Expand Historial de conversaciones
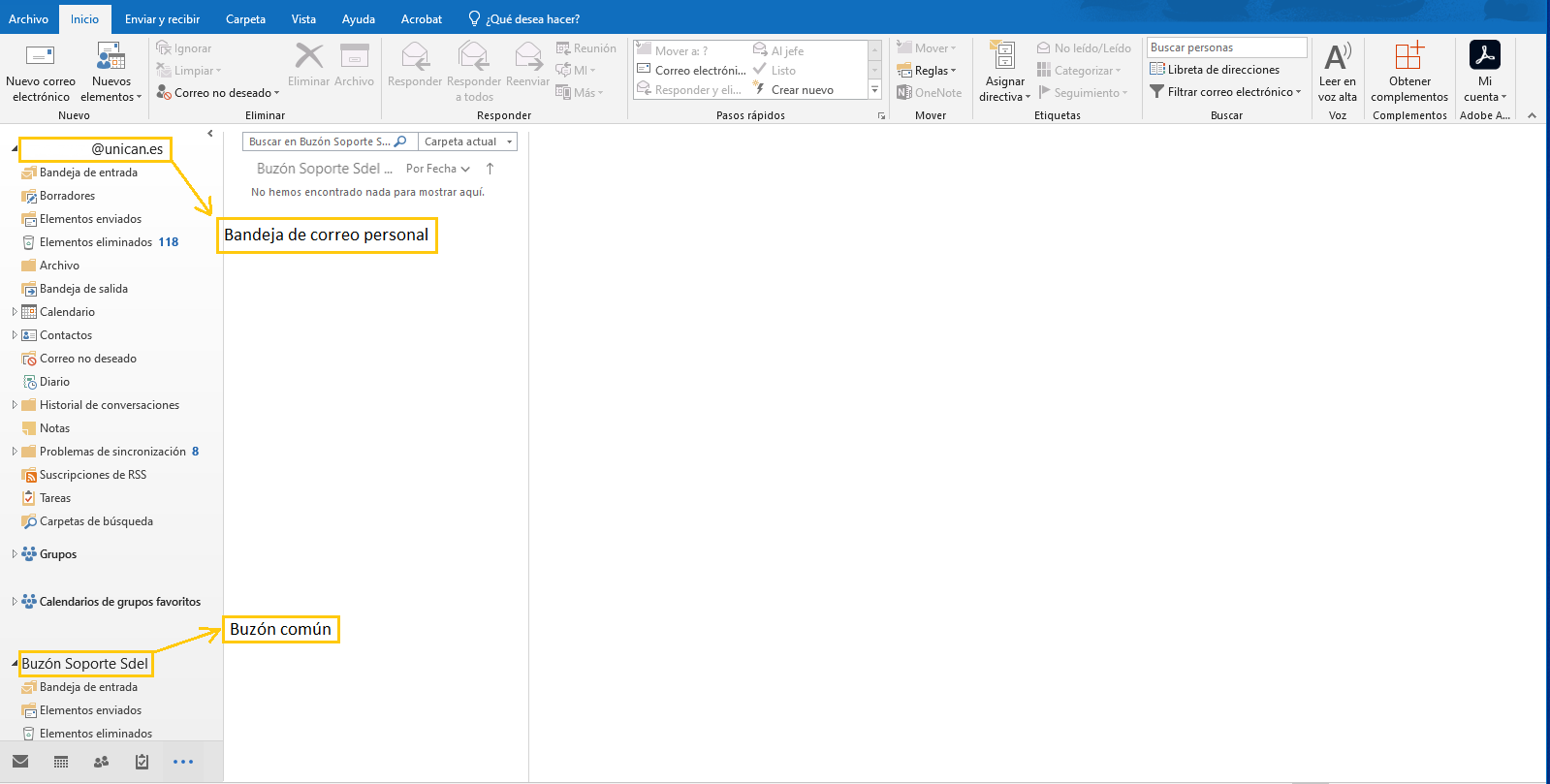The height and width of the screenshot is (784, 1550). tap(15, 405)
